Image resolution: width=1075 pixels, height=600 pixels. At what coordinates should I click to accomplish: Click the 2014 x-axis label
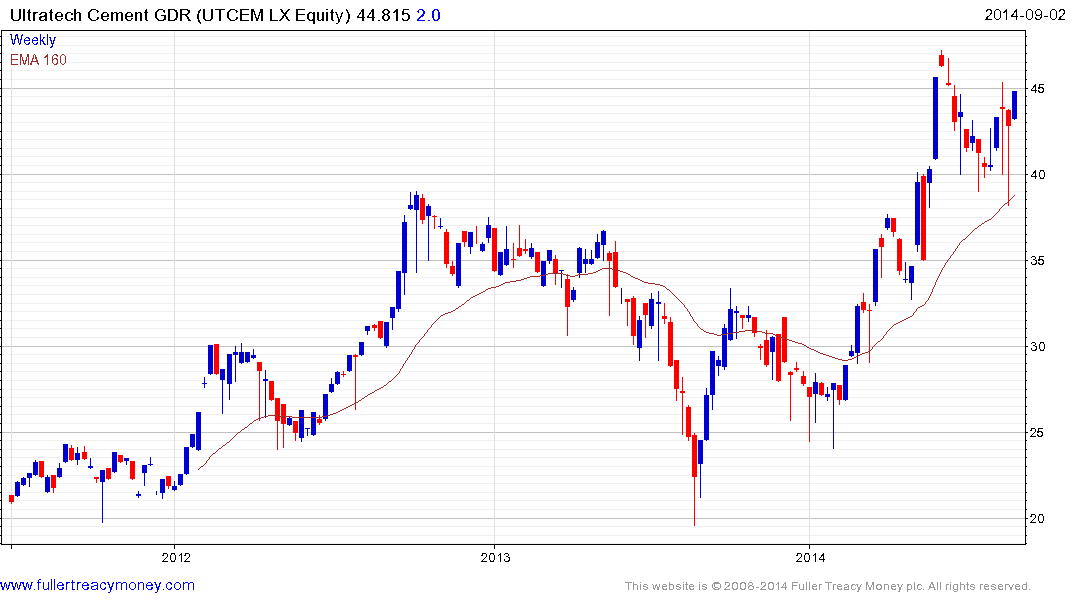(x=810, y=557)
